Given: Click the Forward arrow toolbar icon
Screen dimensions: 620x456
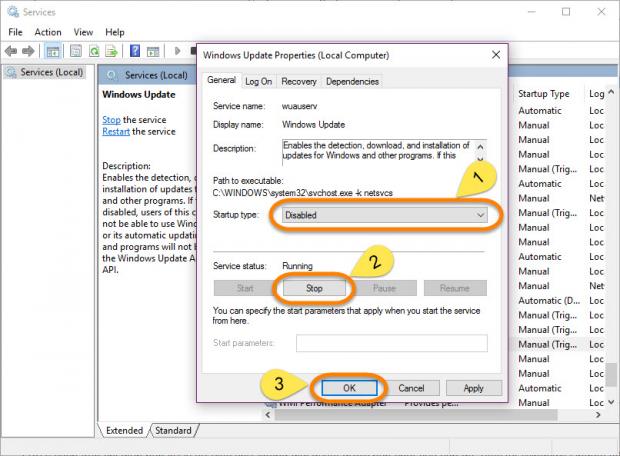Looking at the screenshot, I should coord(28,51).
